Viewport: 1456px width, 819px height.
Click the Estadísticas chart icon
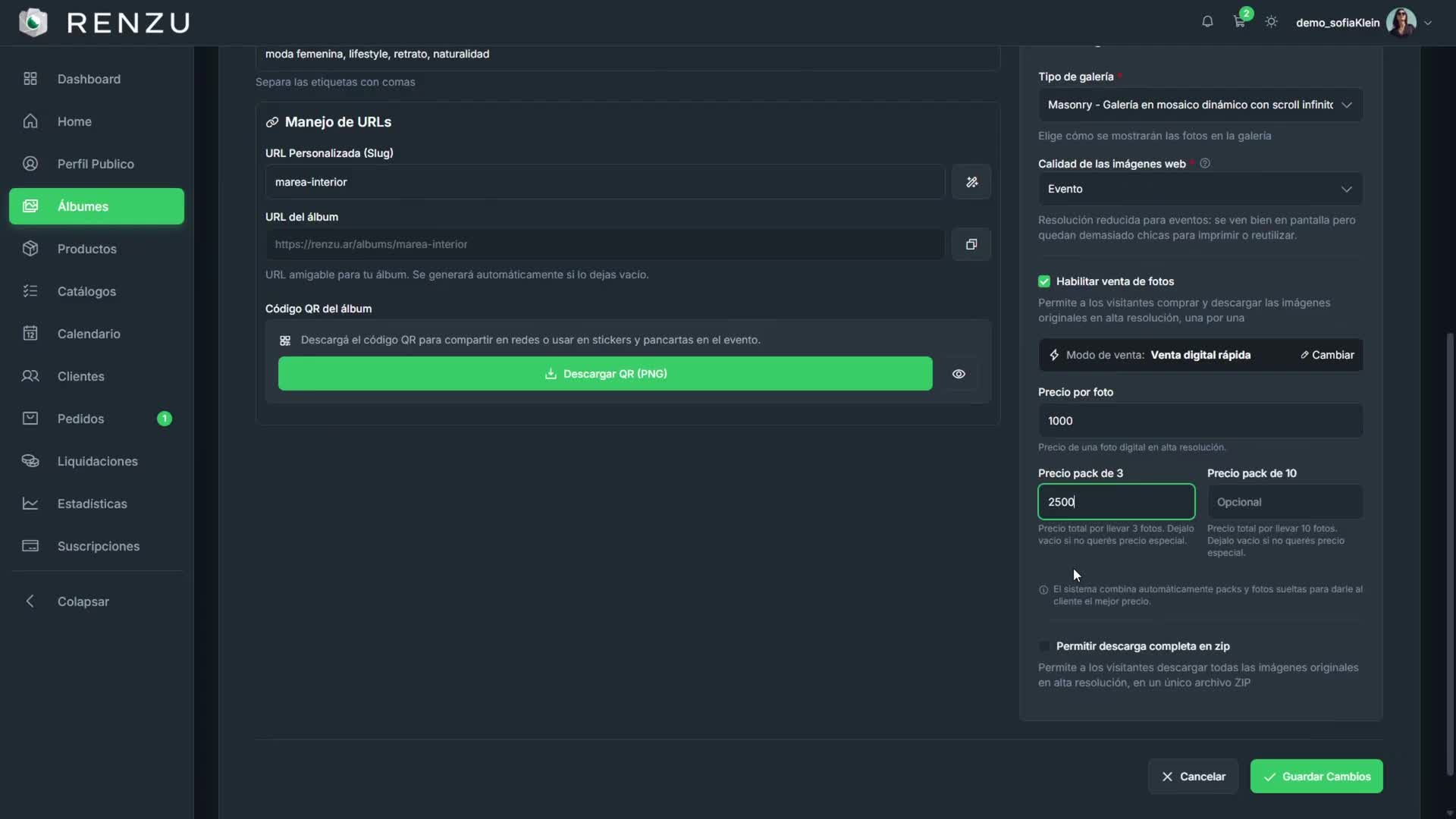30,504
